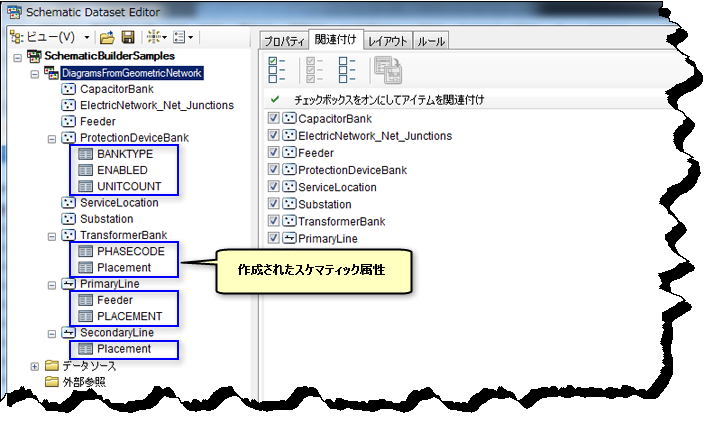Select SchematicBuilderSamples dataset icon in tree
Viewport: 720px width, 438px height.
pos(34,56)
